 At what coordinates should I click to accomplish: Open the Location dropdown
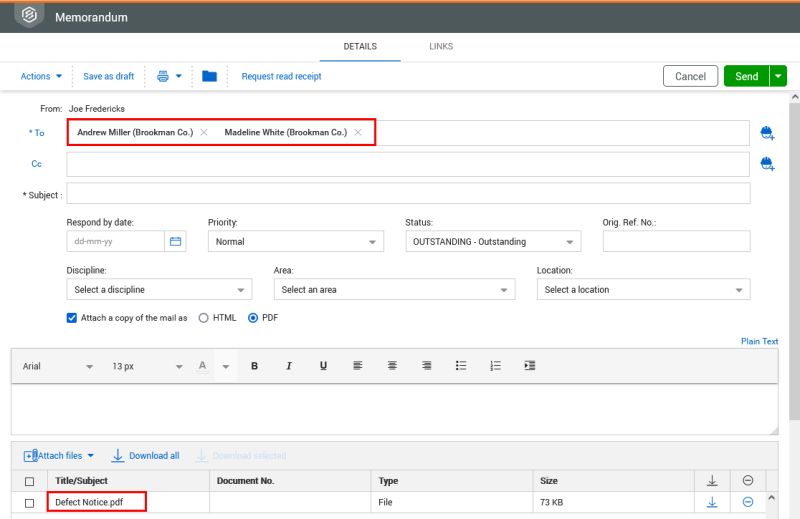[643, 289]
